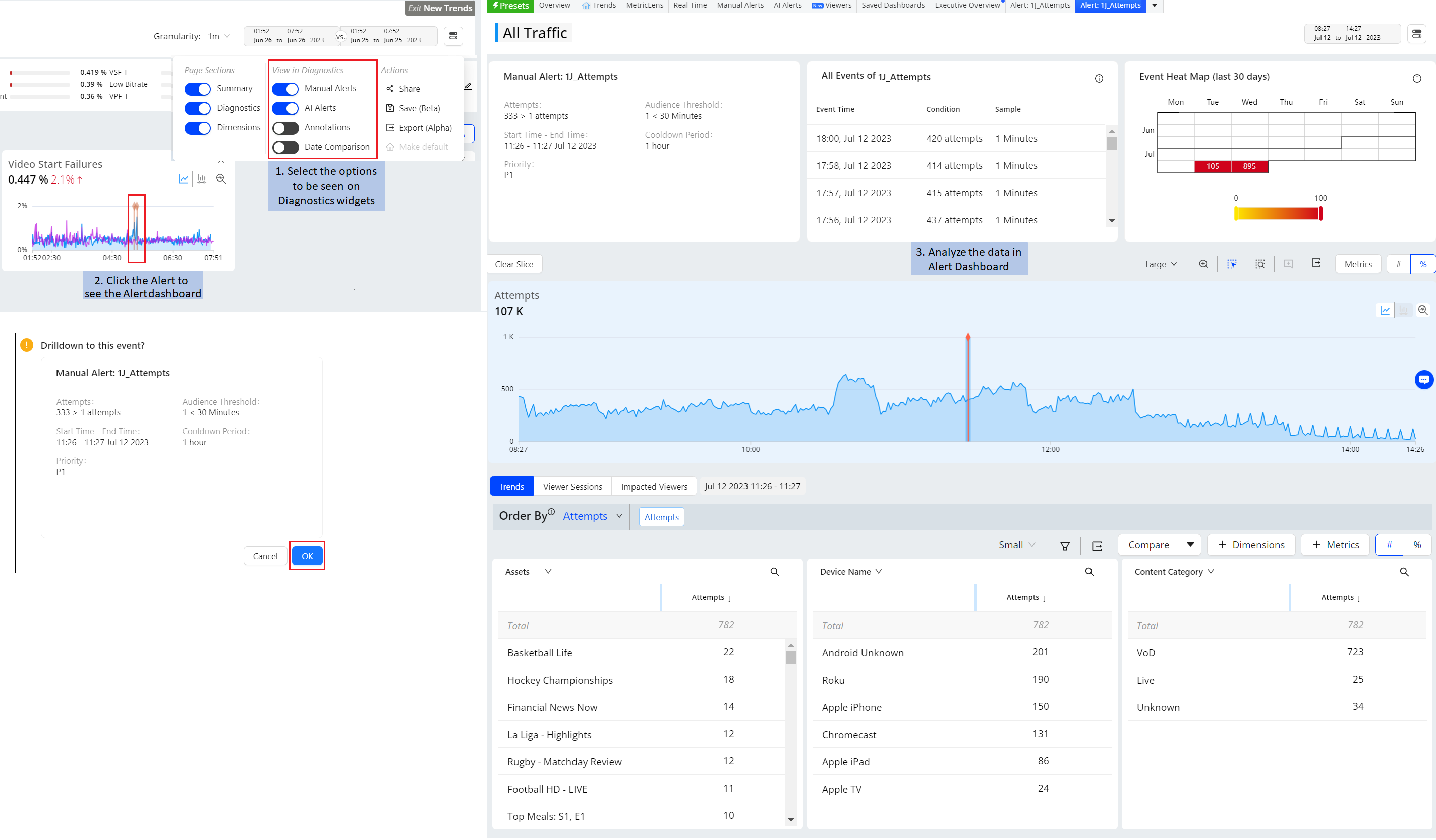Screen dimensions: 1436x840
Task: Switch to the Viewer Sessions tab
Action: point(572,487)
